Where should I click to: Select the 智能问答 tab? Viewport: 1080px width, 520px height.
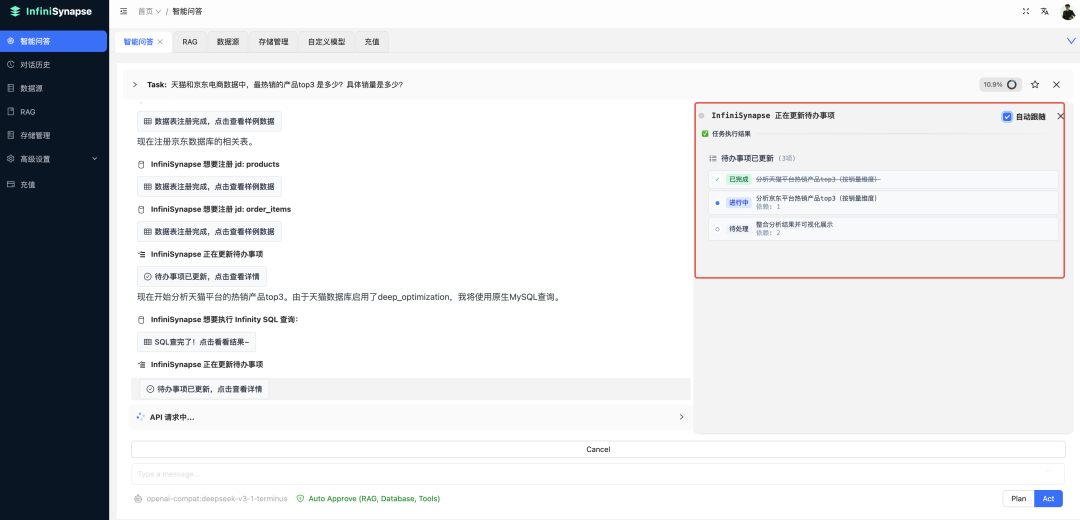point(138,42)
